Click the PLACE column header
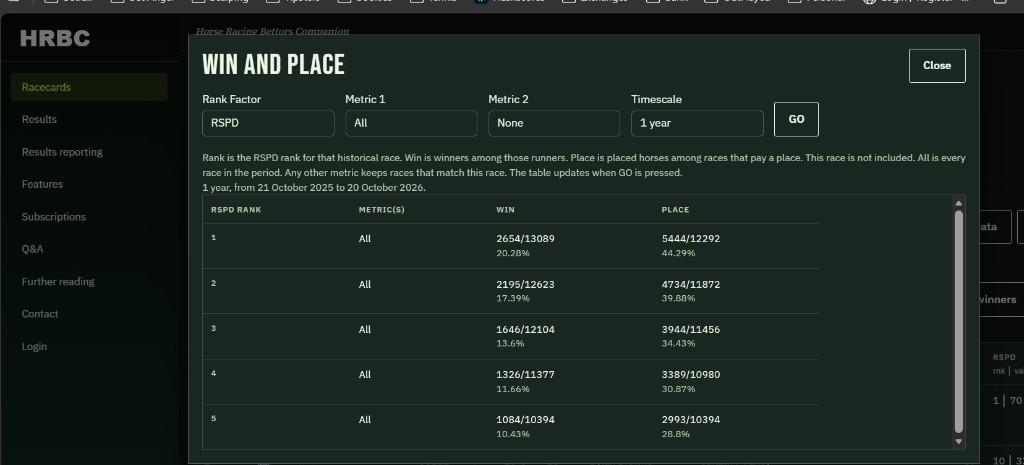Image resolution: width=1024 pixels, height=465 pixels. point(675,210)
